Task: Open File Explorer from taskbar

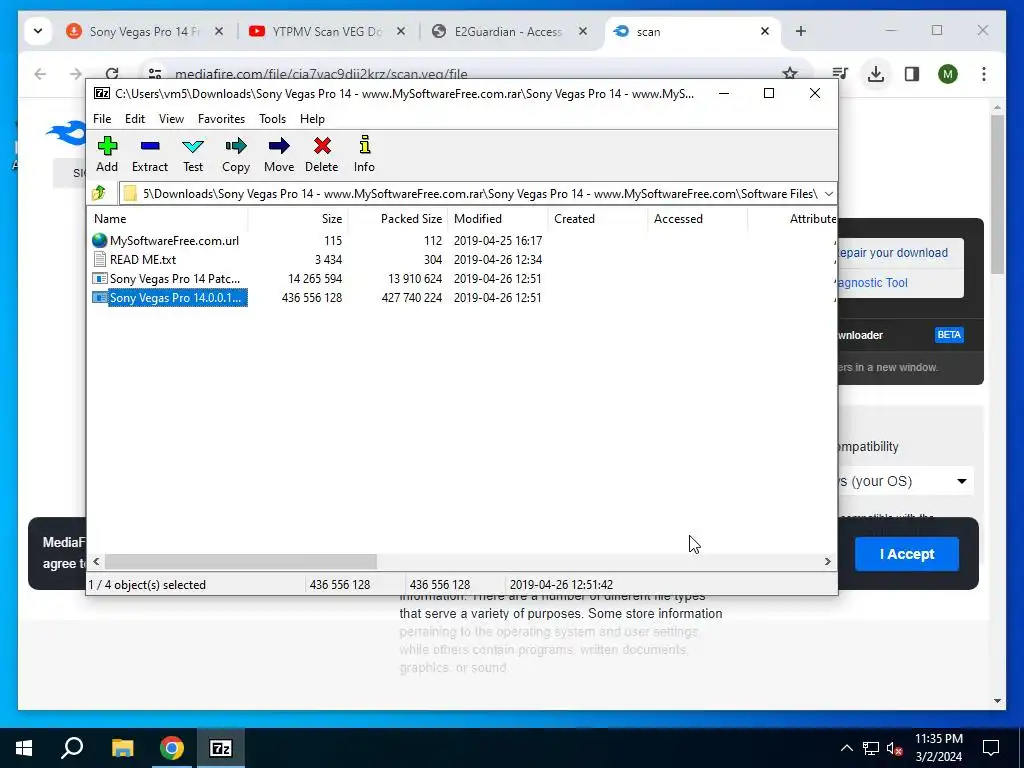Action: coord(122,748)
